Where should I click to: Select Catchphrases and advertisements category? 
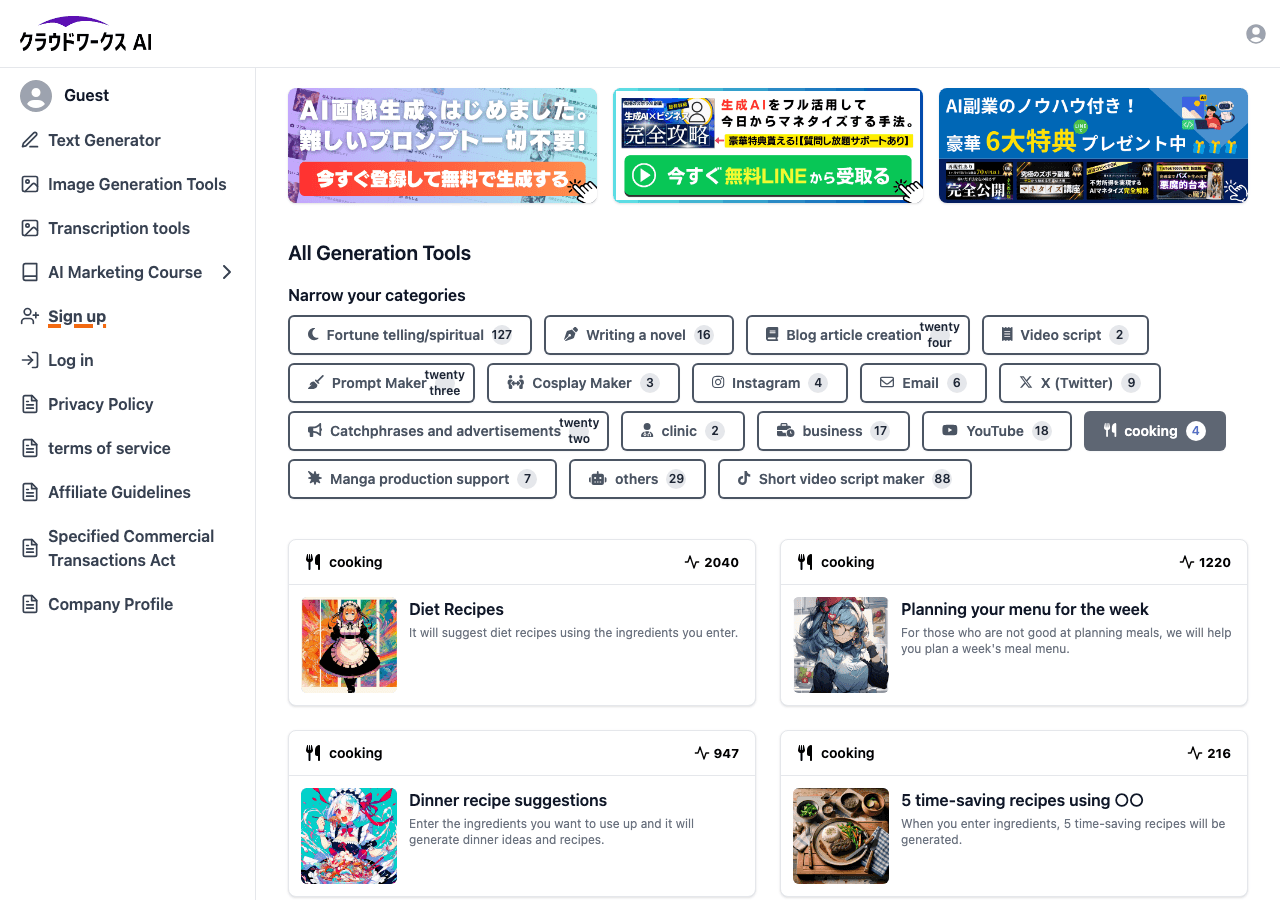[x=448, y=431]
